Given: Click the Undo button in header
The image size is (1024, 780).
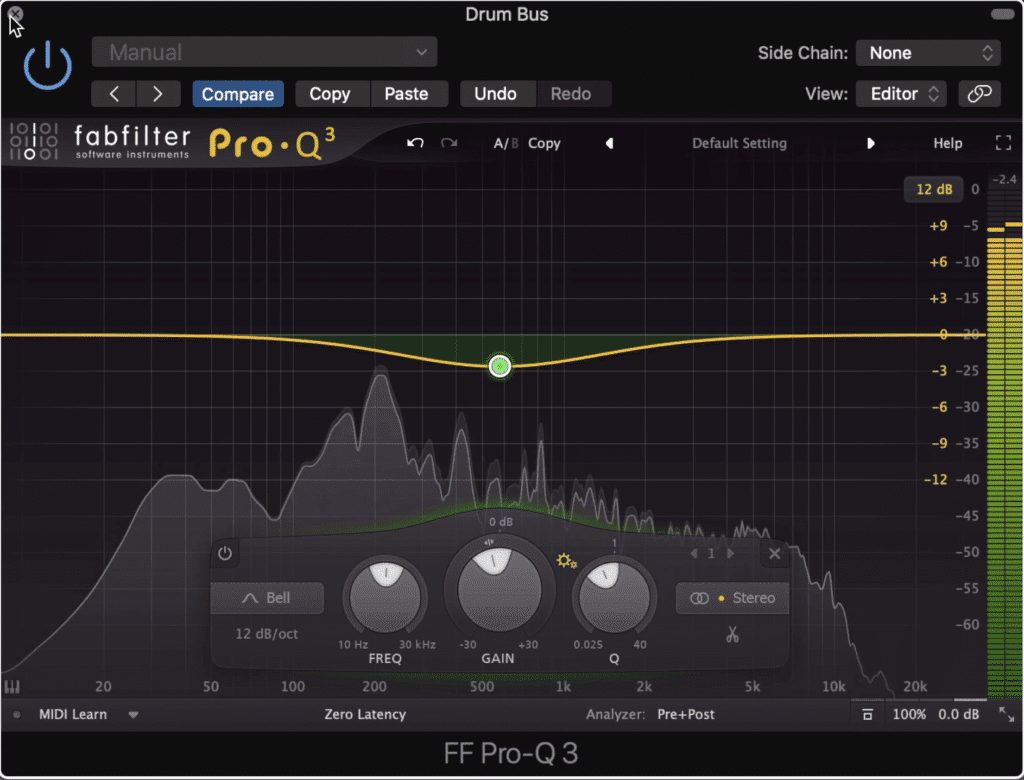Looking at the screenshot, I should [x=496, y=94].
